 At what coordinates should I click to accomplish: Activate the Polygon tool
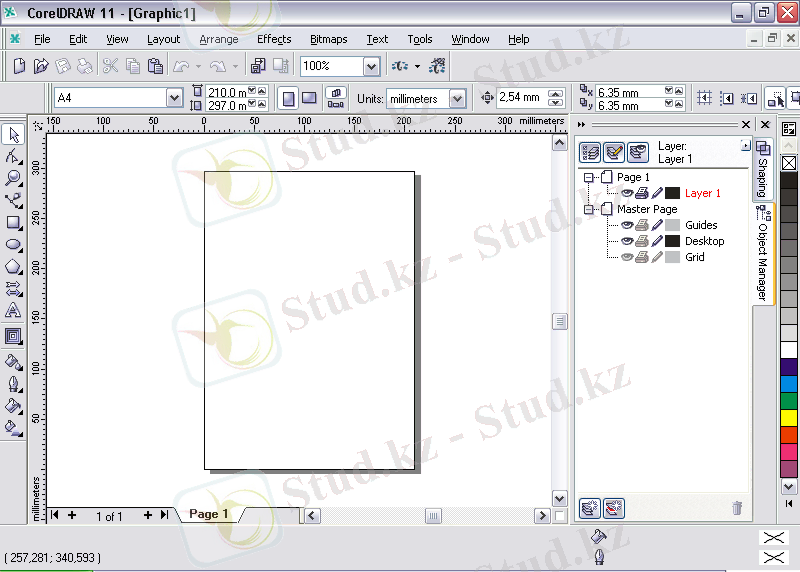(x=13, y=266)
